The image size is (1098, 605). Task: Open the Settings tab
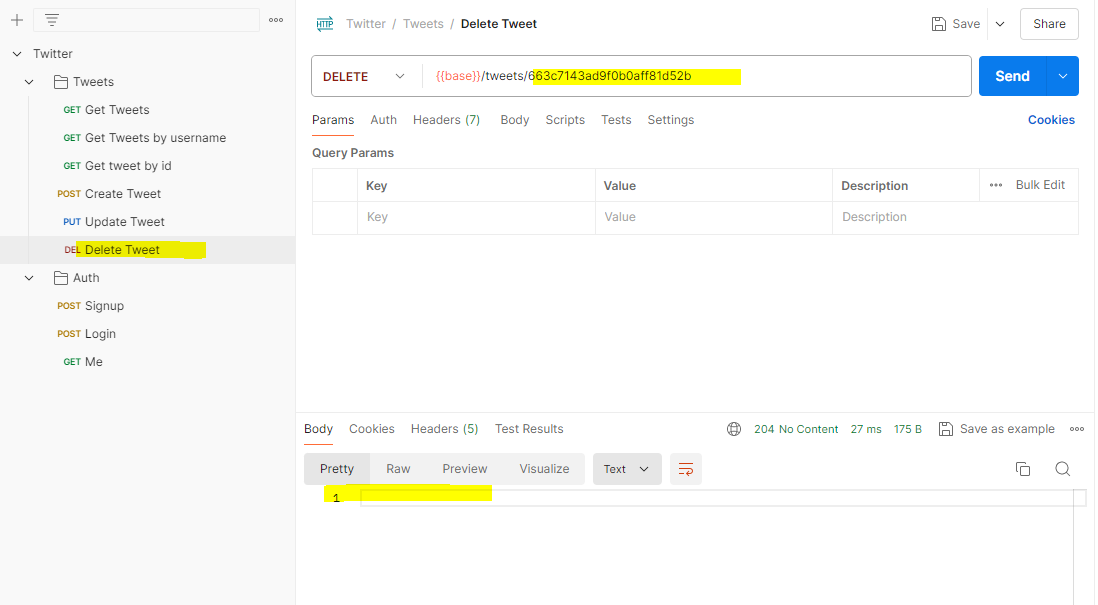pyautogui.click(x=671, y=120)
